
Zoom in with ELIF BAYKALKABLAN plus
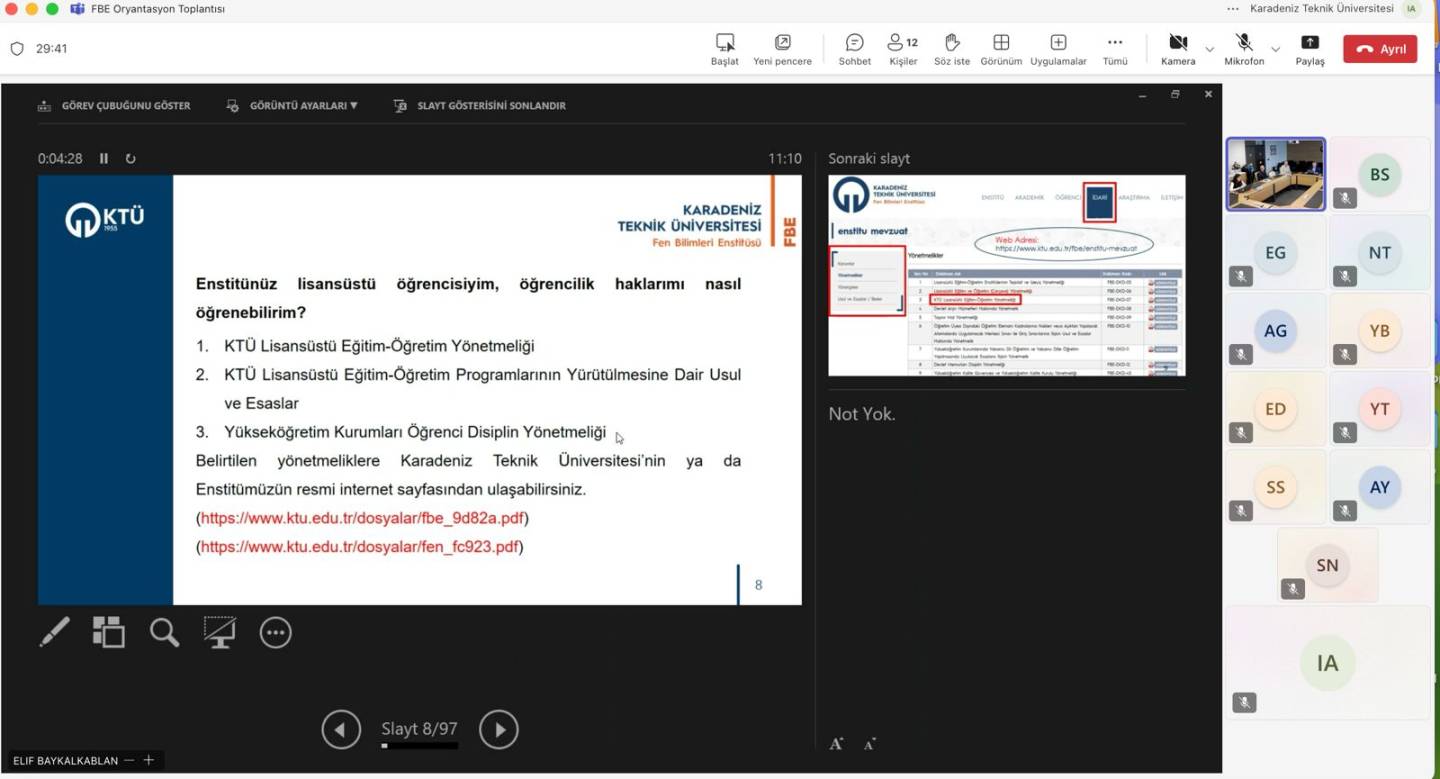coord(149,760)
